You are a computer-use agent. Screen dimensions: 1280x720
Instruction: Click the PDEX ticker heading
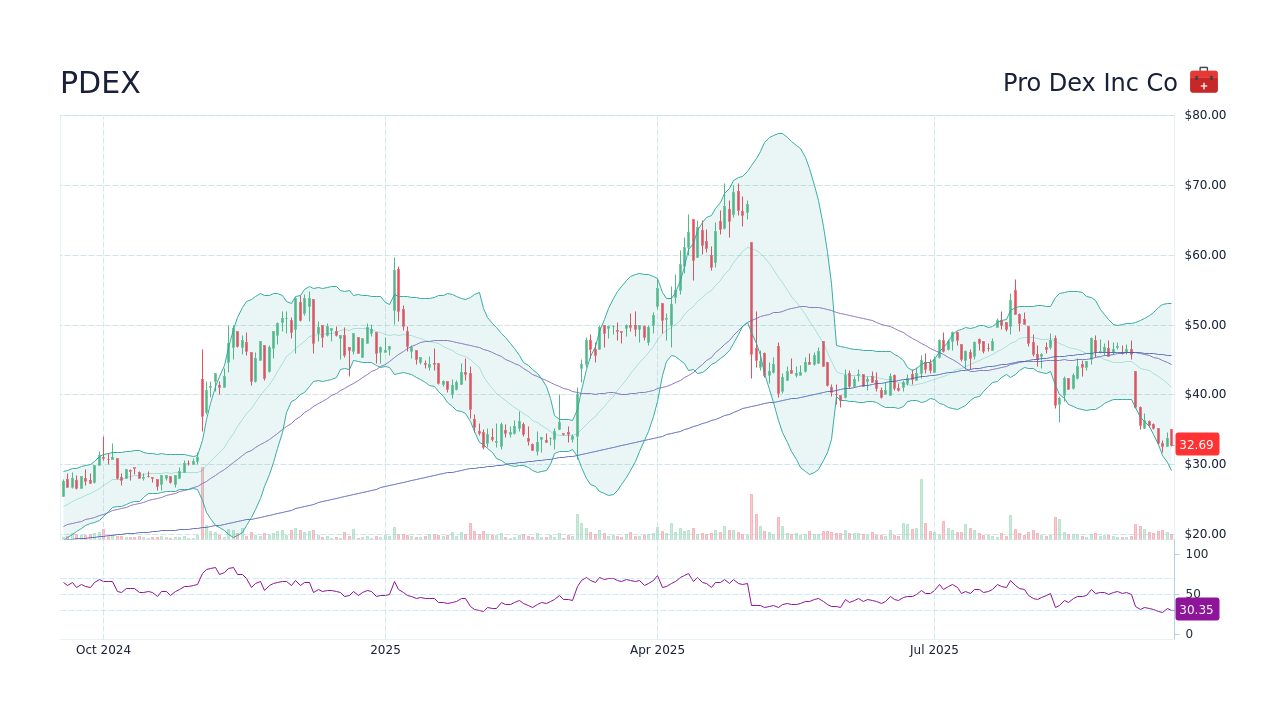tap(100, 83)
